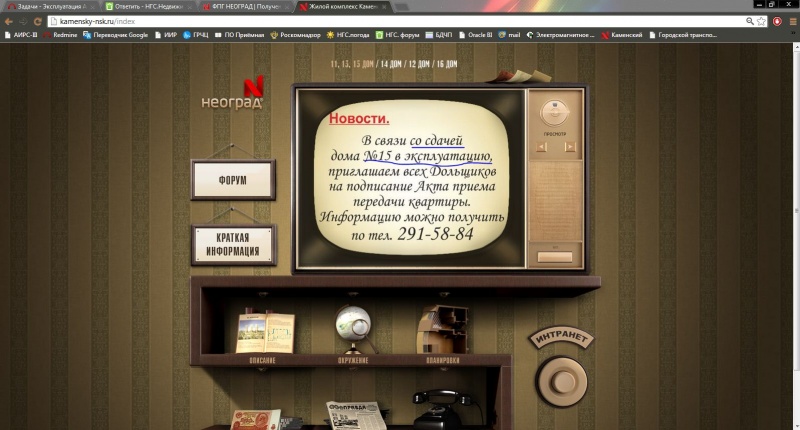Bookmark this page with the star
Screen dimensions: 800x430
pos(761,21)
